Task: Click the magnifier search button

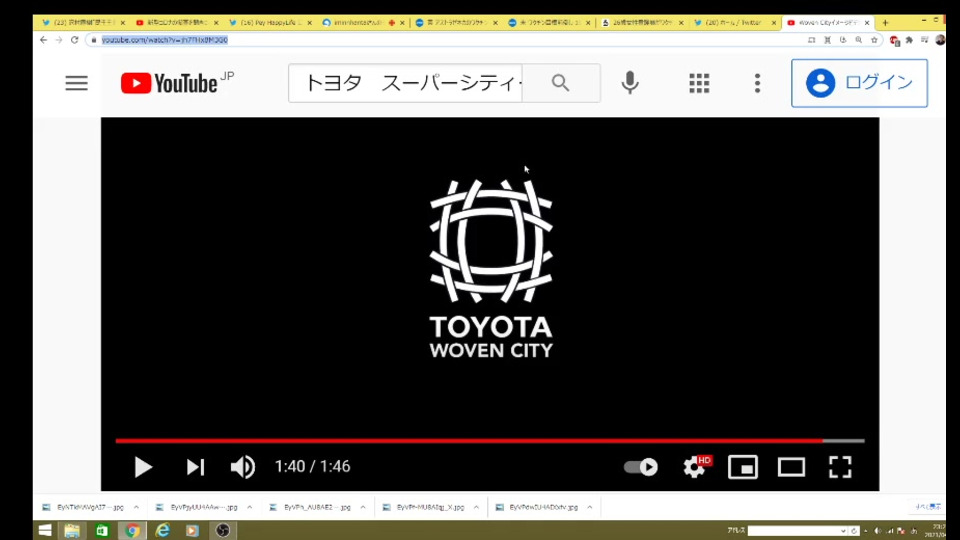Action: pyautogui.click(x=561, y=83)
